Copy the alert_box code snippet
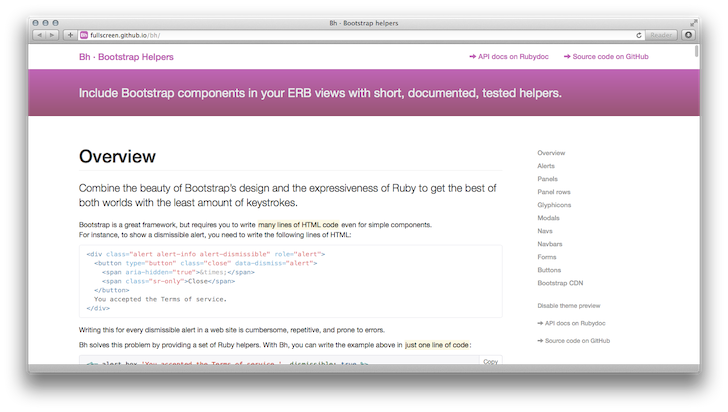This screenshot has height=412, width=728. pos(490,361)
